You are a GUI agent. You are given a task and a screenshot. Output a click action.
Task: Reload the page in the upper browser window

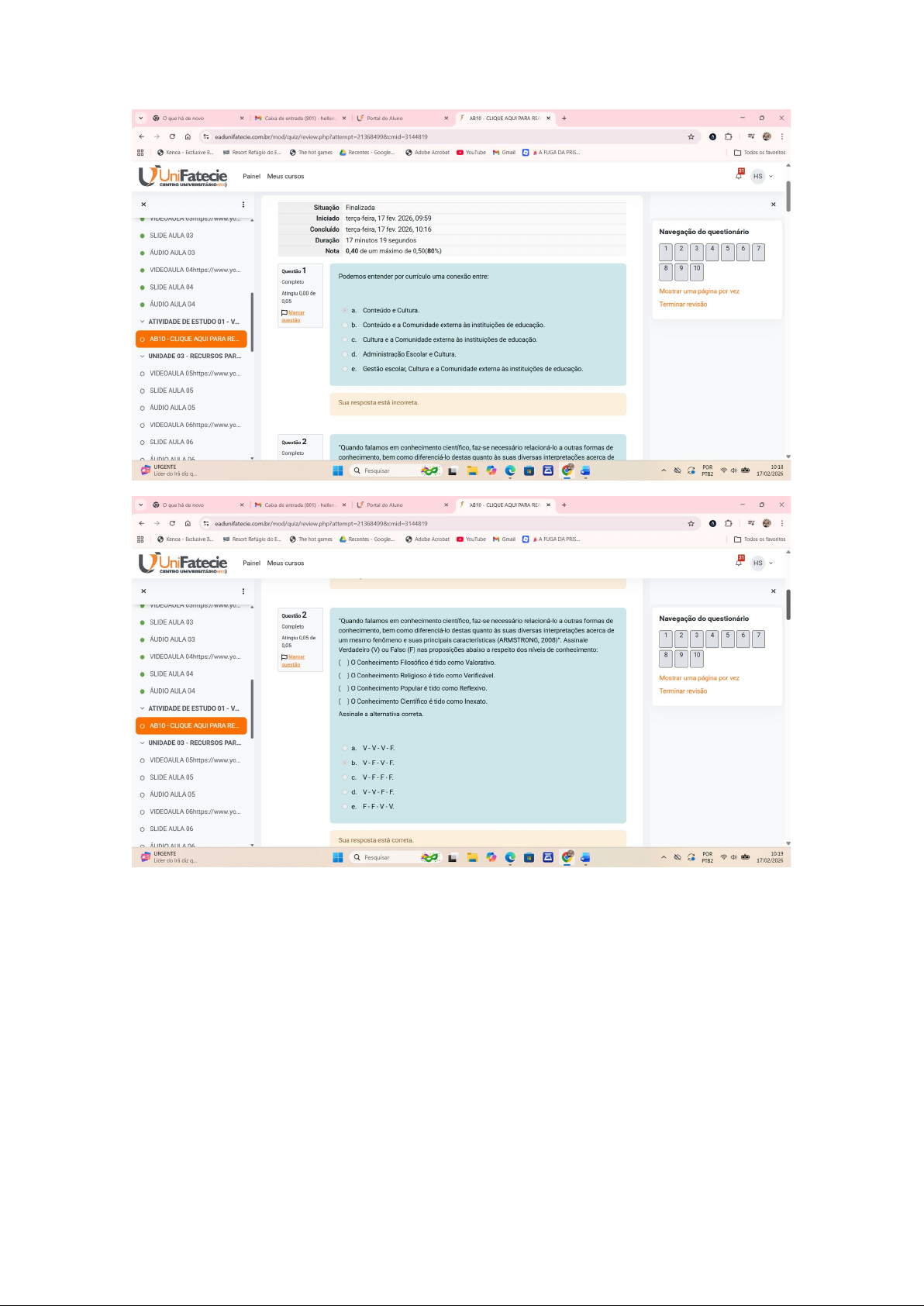172,136
